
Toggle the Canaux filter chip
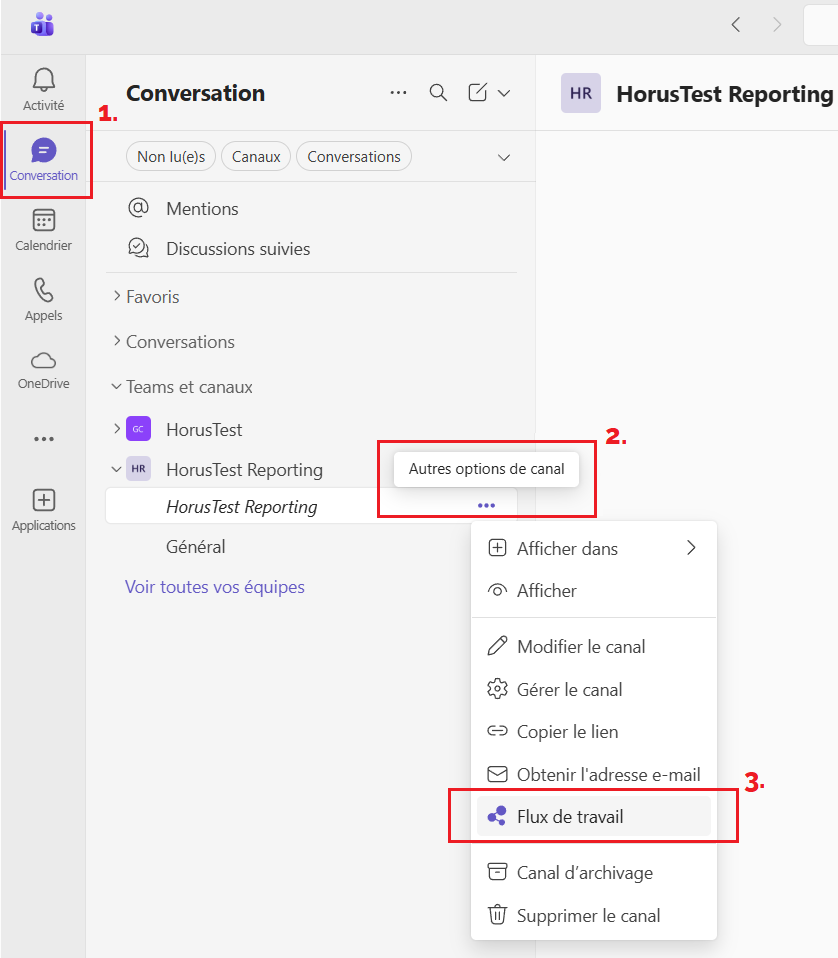click(x=256, y=157)
